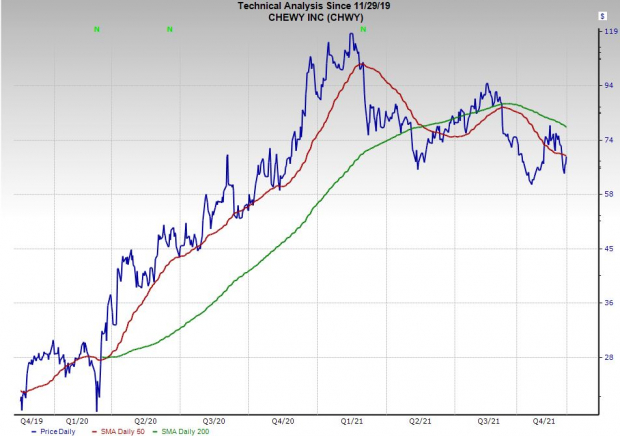Viewport: 620px width, 436px height.
Task: Click the green N marker above Q2/20
Action: (170, 30)
